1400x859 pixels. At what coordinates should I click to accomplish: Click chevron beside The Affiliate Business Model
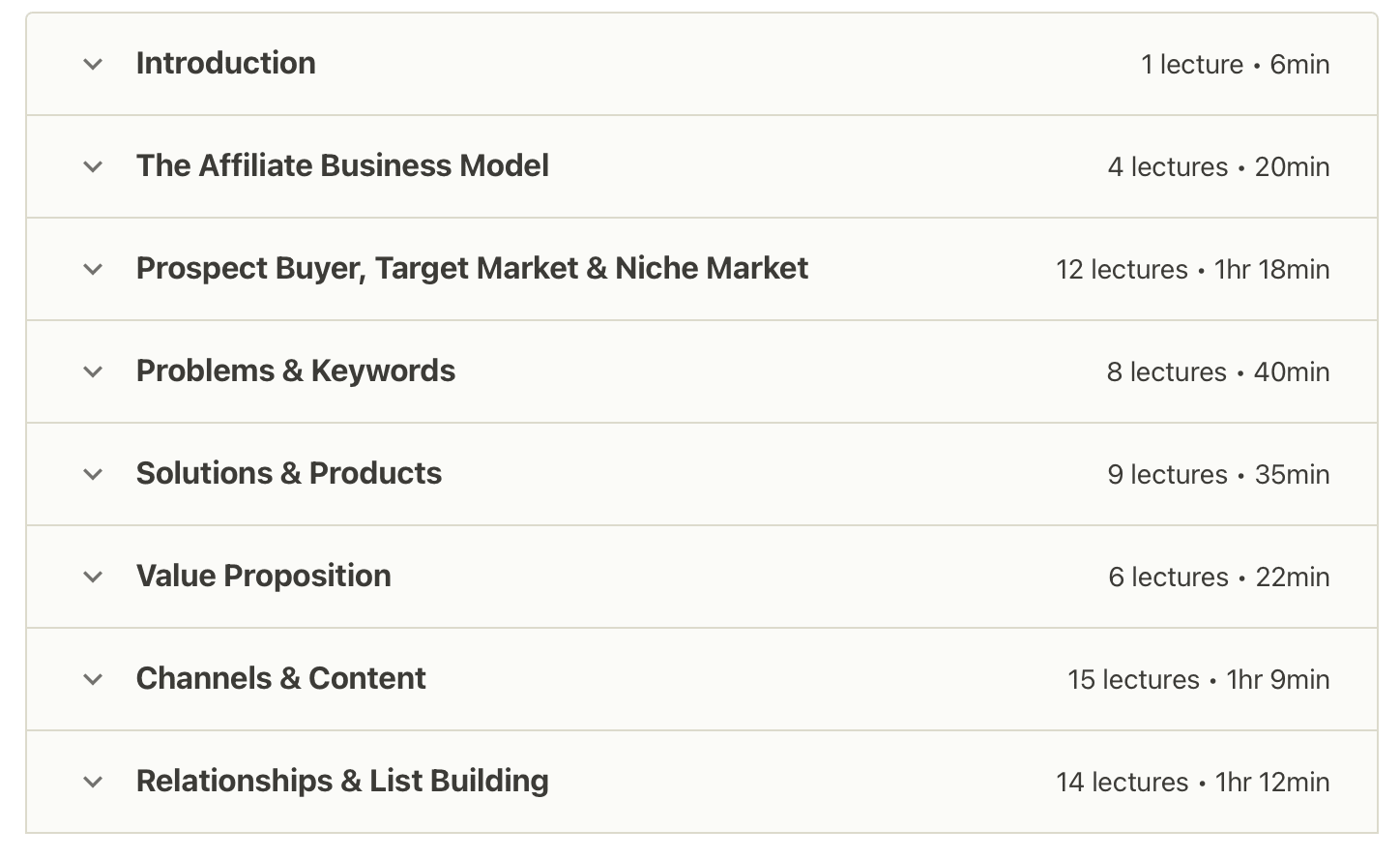(93, 167)
